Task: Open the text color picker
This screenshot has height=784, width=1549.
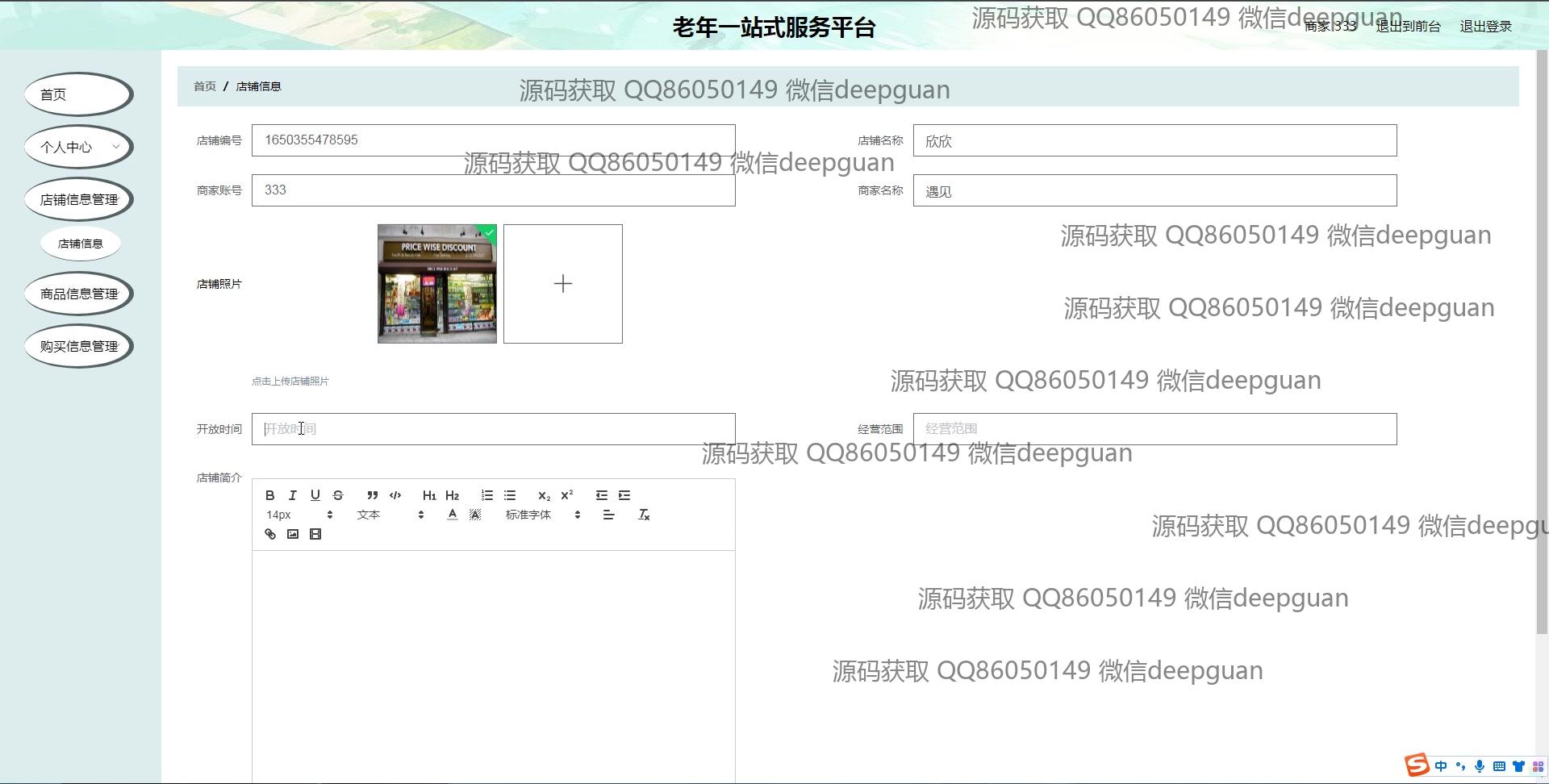Action: click(x=453, y=515)
